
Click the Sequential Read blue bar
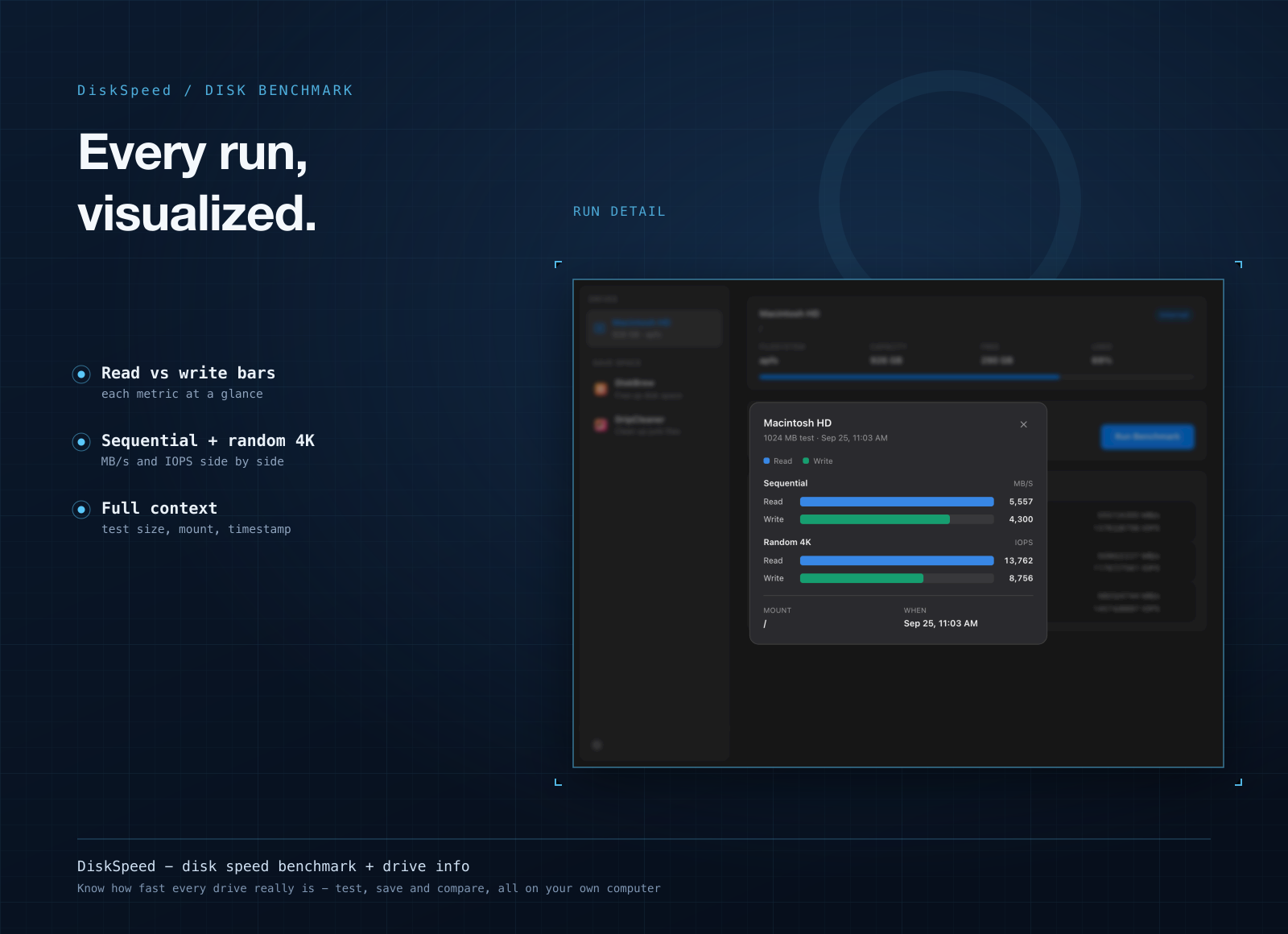pos(897,502)
